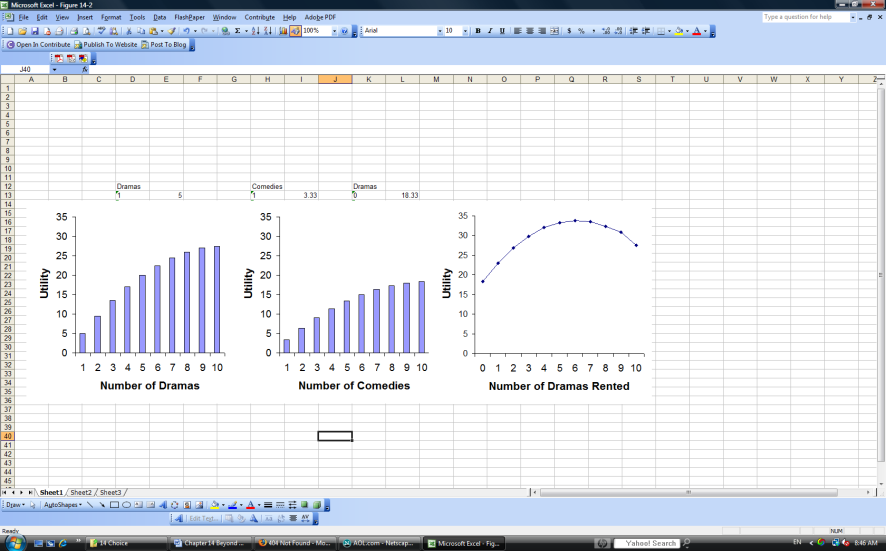This screenshot has width=886, height=551.
Task: Toggle Align Right
Action: pyautogui.click(x=542, y=31)
